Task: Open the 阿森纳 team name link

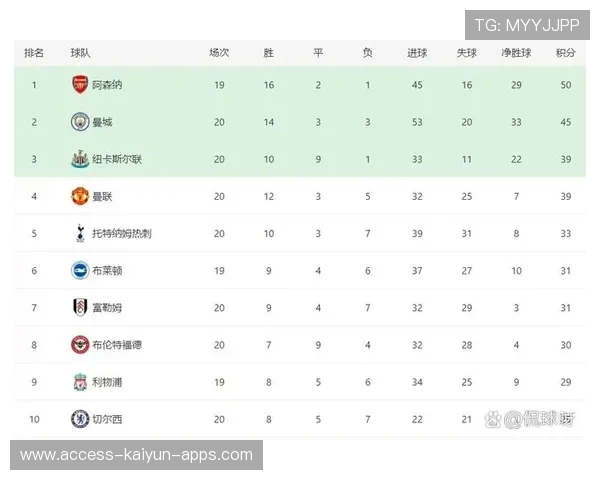Action: click(x=107, y=85)
